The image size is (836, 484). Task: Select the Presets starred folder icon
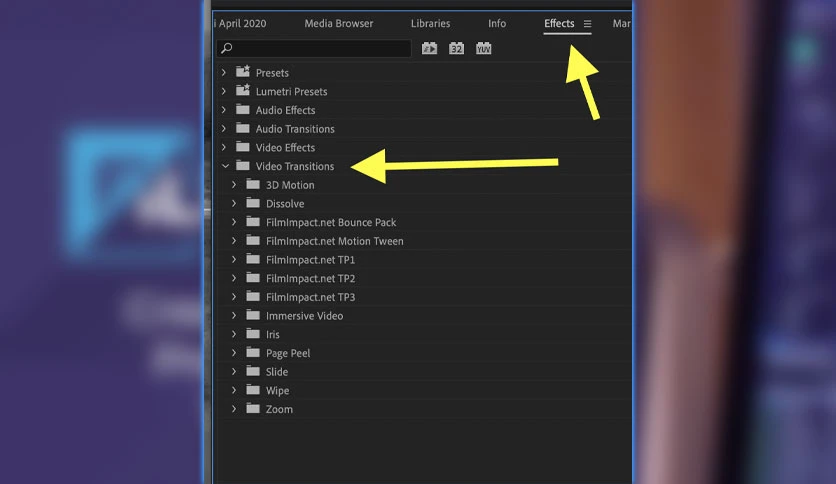(243, 71)
